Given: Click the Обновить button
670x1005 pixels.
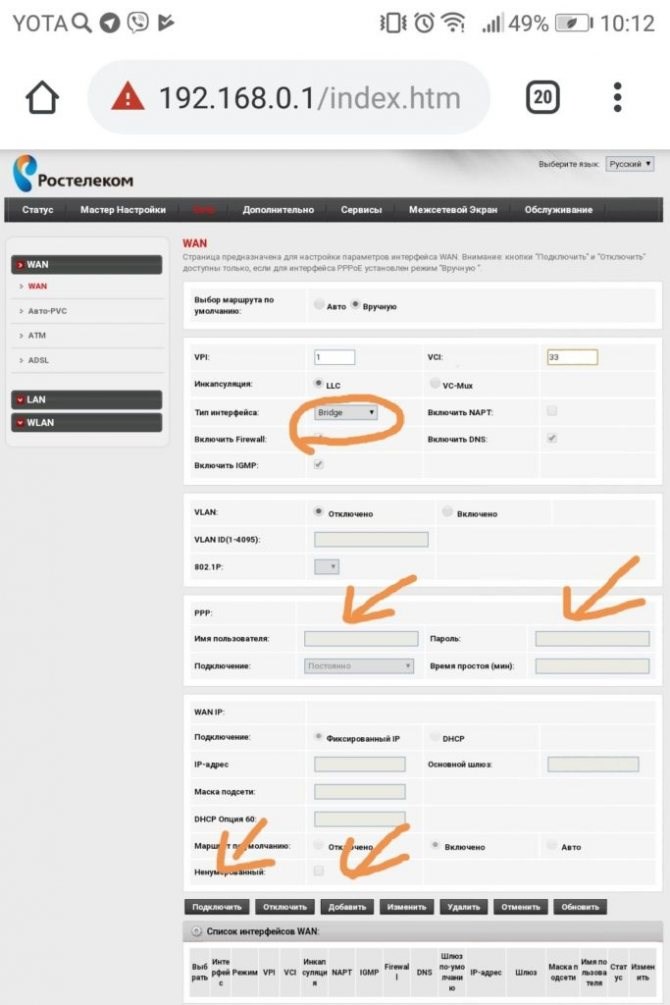Looking at the screenshot, I should point(580,907).
